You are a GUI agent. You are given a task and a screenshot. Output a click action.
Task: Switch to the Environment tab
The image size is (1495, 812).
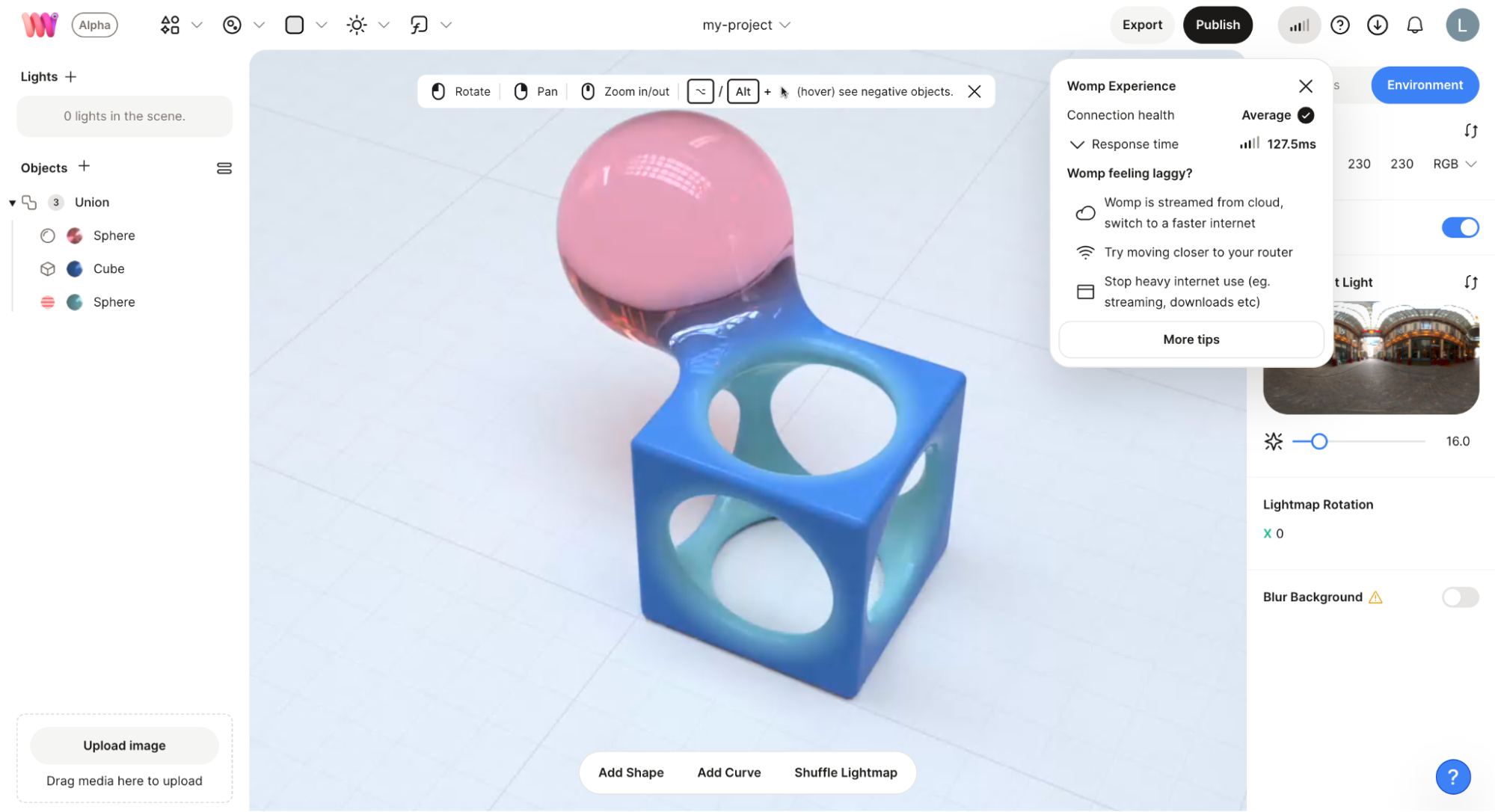pos(1424,85)
